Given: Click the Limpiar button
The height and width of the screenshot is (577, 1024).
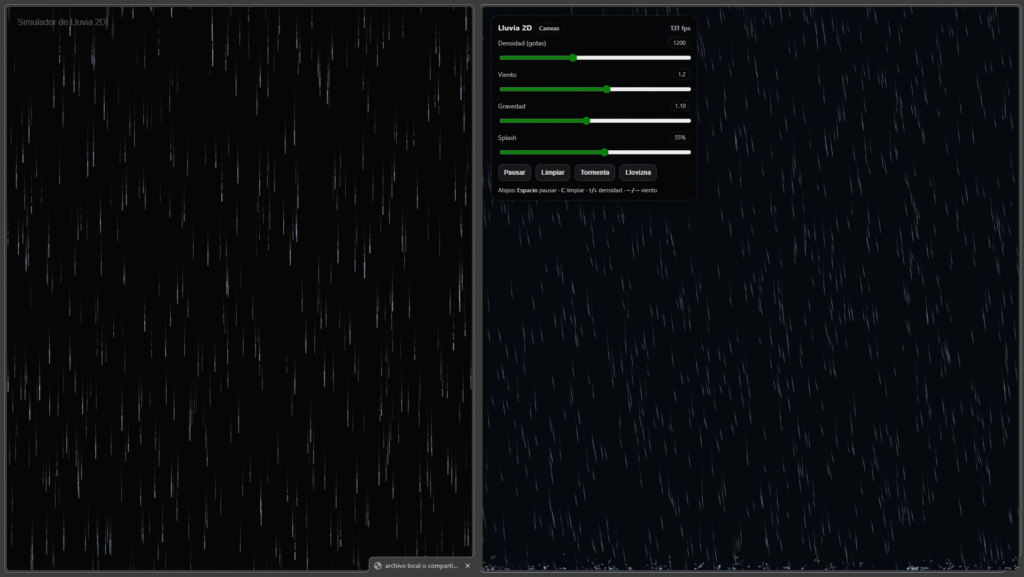Looking at the screenshot, I should pyautogui.click(x=553, y=172).
